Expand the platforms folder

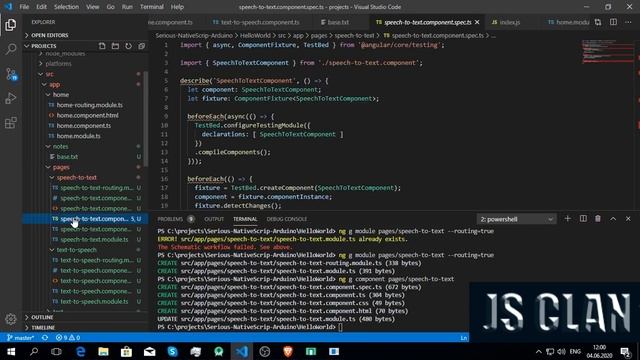pyautogui.click(x=58, y=64)
